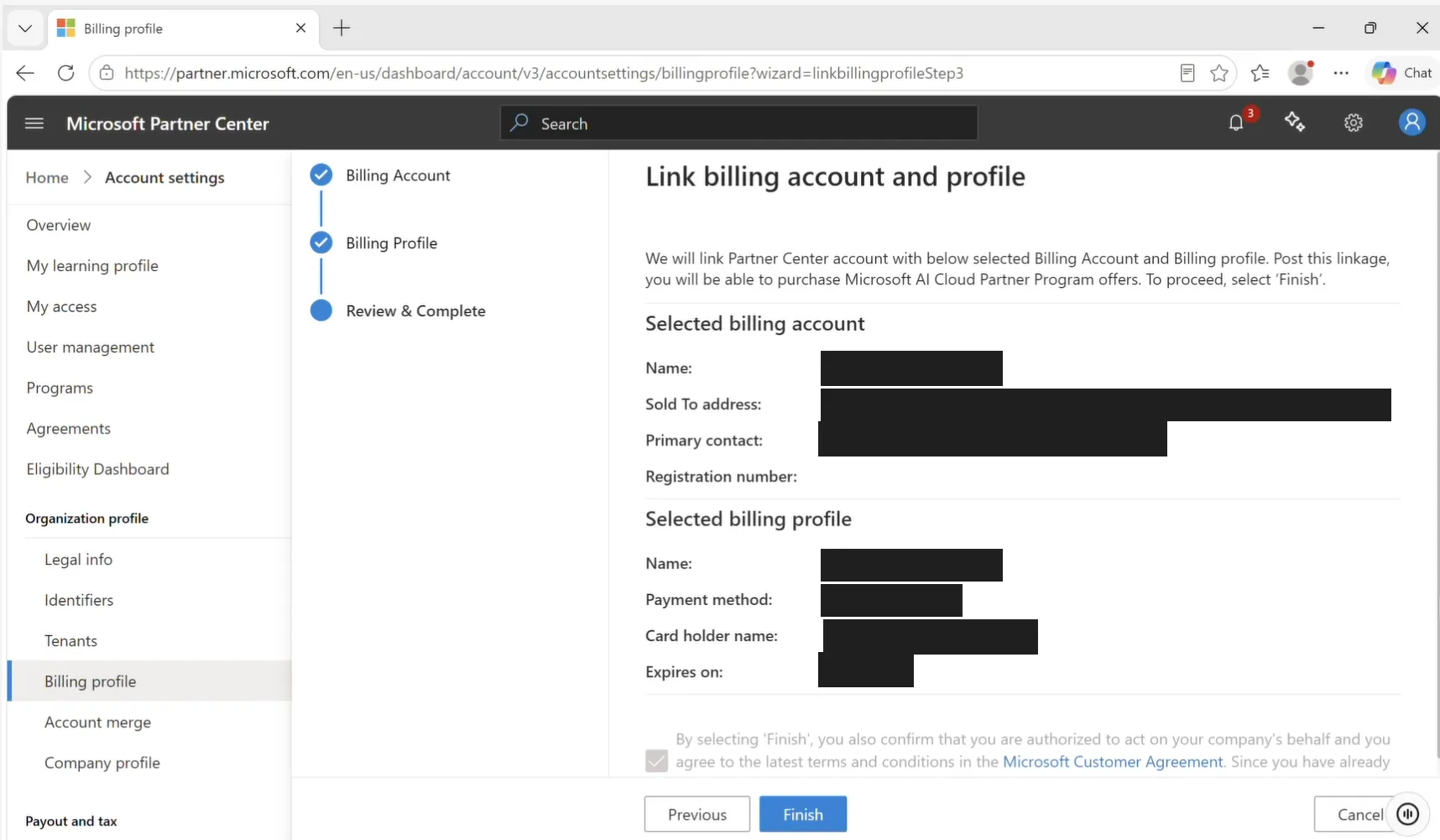Screen dimensions: 1440x840
Task: Open notifications bell with badge
Action: [1236, 123]
